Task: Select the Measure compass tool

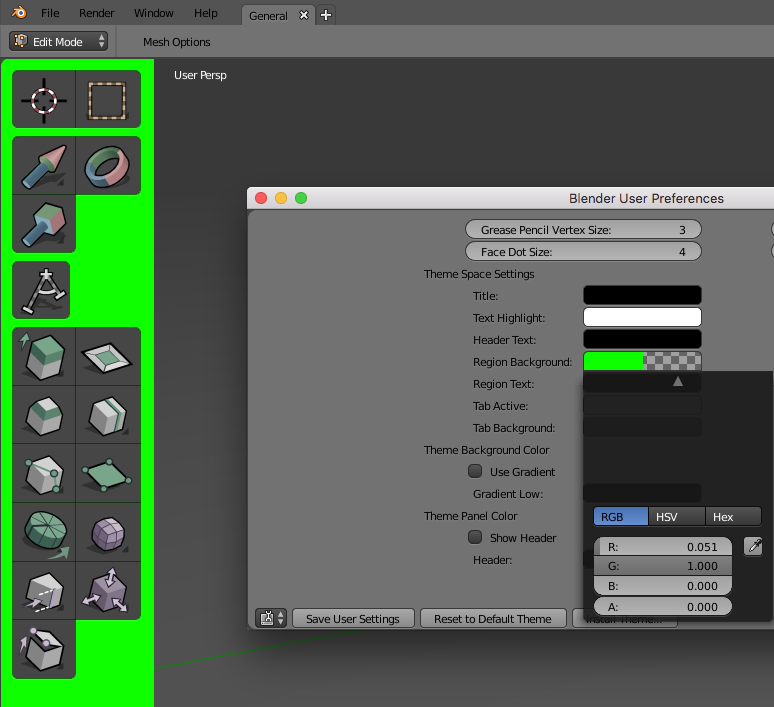Action: pos(41,290)
